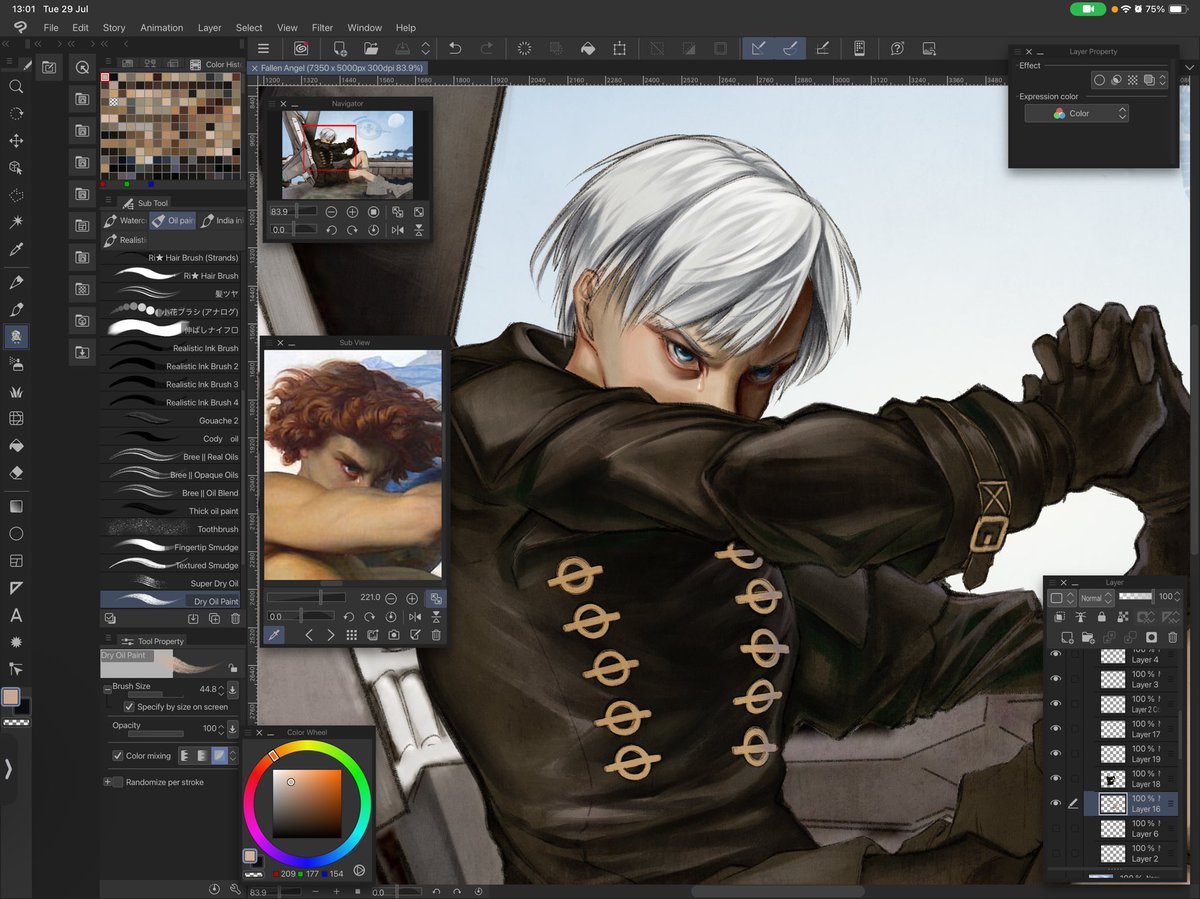This screenshot has width=1200, height=899.
Task: Select the Realistic Ink Brush 3
Action: tap(172, 384)
